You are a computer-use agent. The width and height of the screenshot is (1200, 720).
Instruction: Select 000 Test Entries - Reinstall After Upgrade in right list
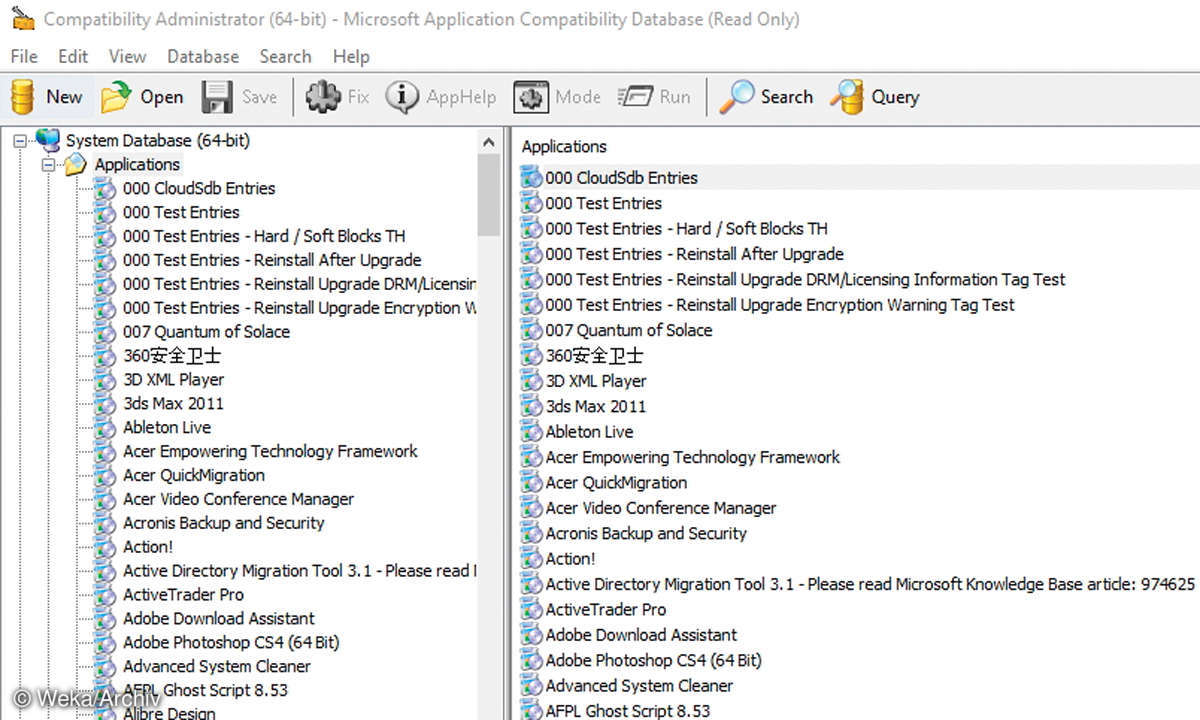694,254
